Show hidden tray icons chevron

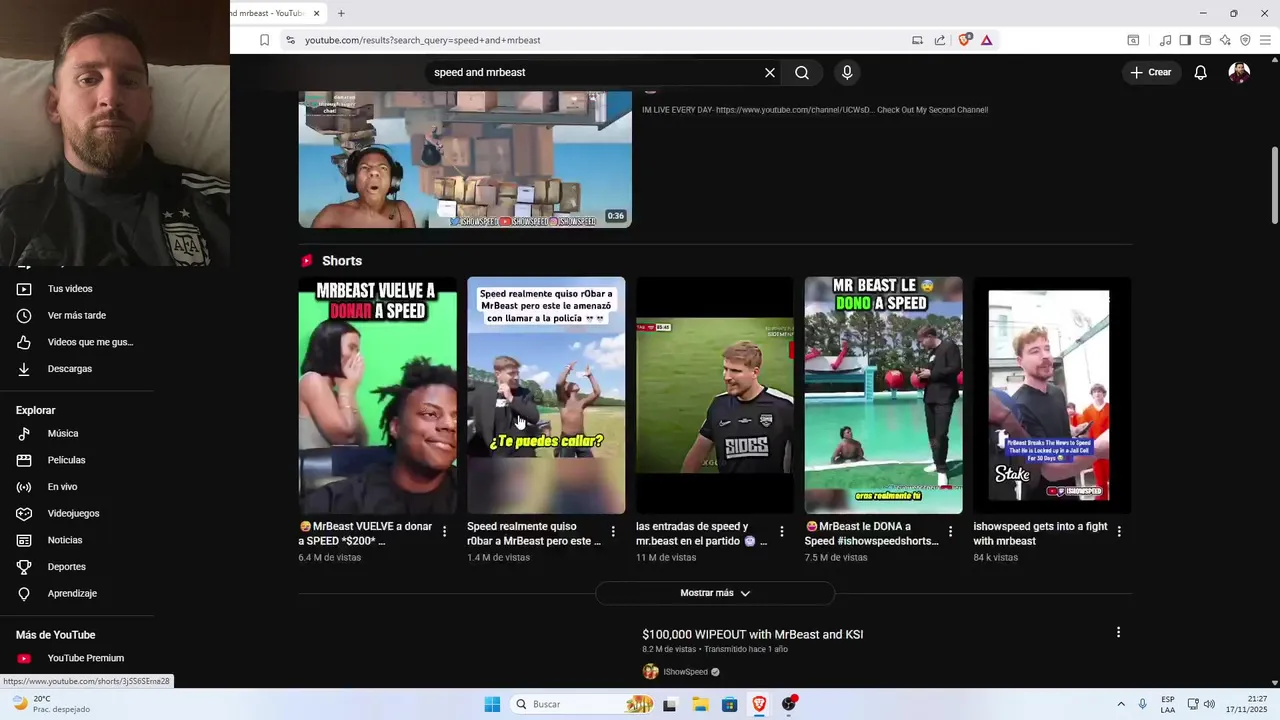[1120, 704]
